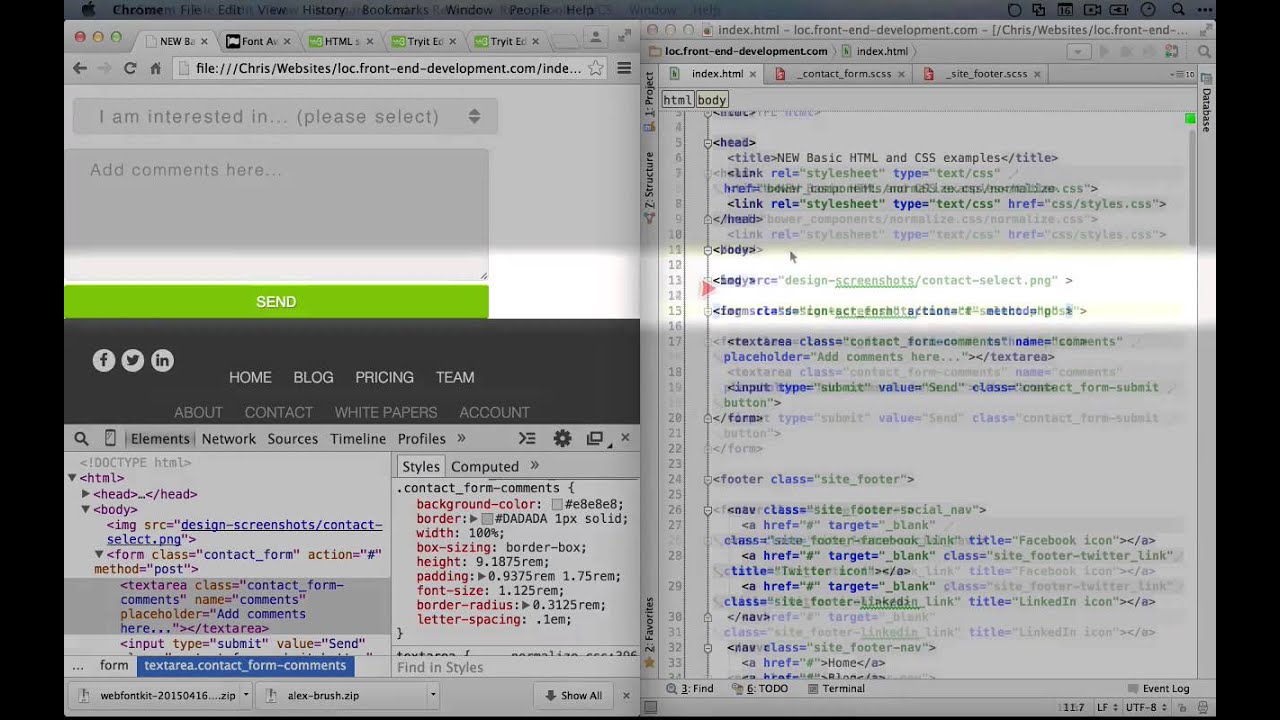Click the Chrome user profile icon

(x=595, y=38)
